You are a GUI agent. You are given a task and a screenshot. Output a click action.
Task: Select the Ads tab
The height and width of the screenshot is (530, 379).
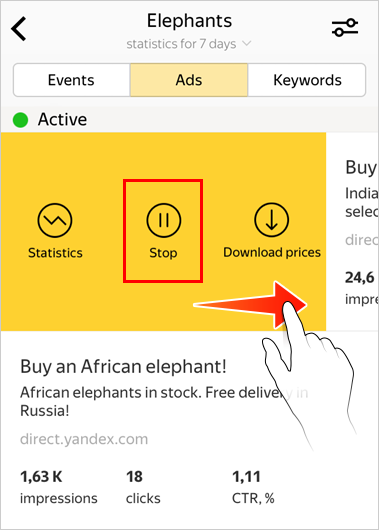(x=189, y=80)
